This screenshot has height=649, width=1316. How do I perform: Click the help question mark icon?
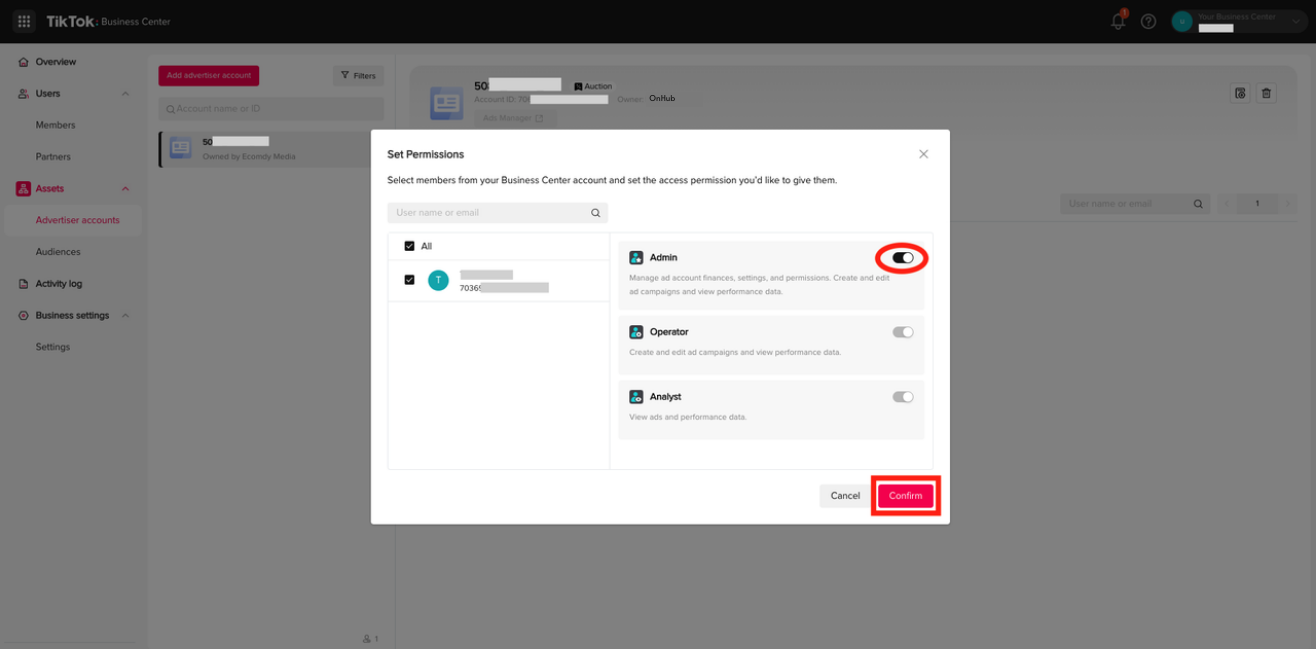(1148, 21)
